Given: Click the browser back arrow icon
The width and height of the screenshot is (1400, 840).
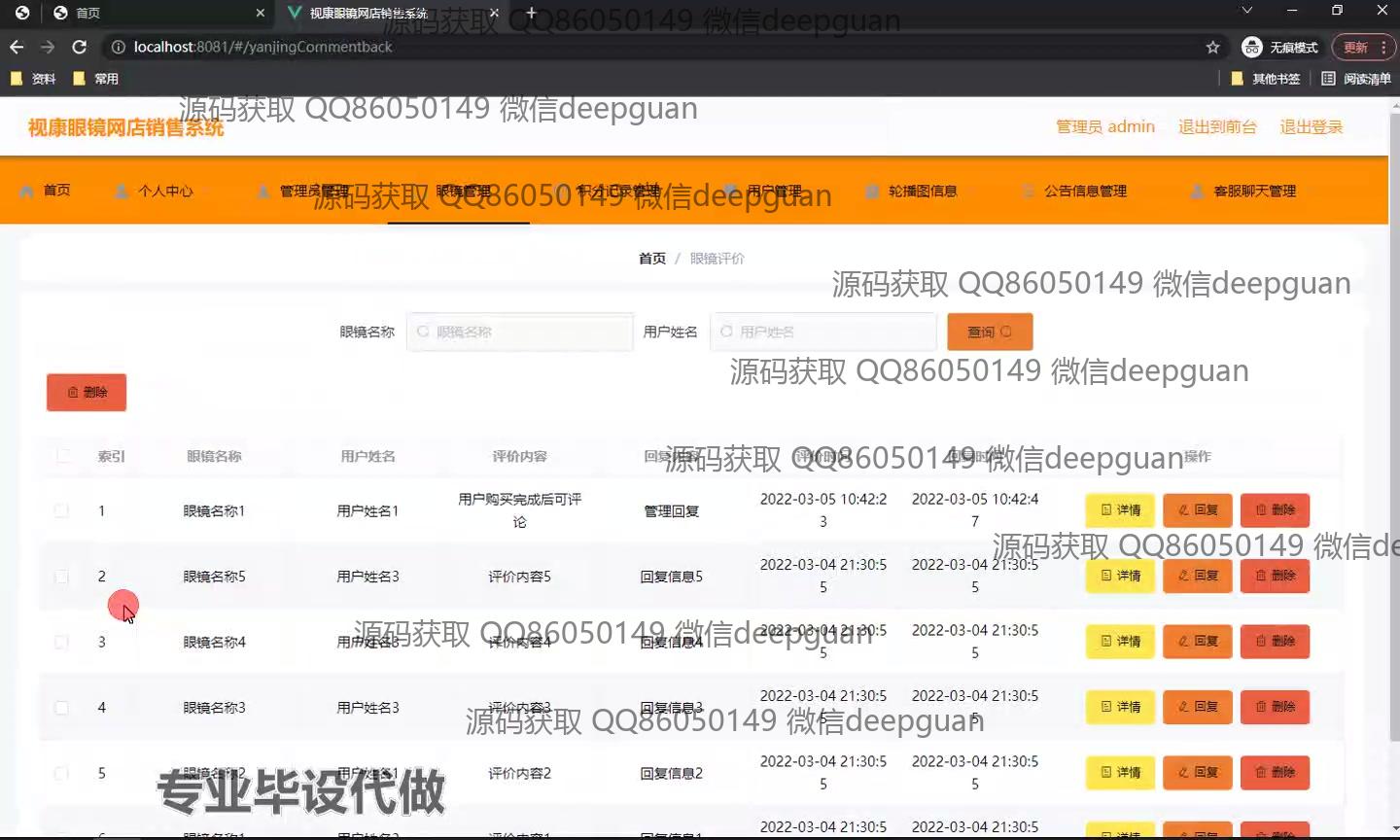Looking at the screenshot, I should point(17,47).
